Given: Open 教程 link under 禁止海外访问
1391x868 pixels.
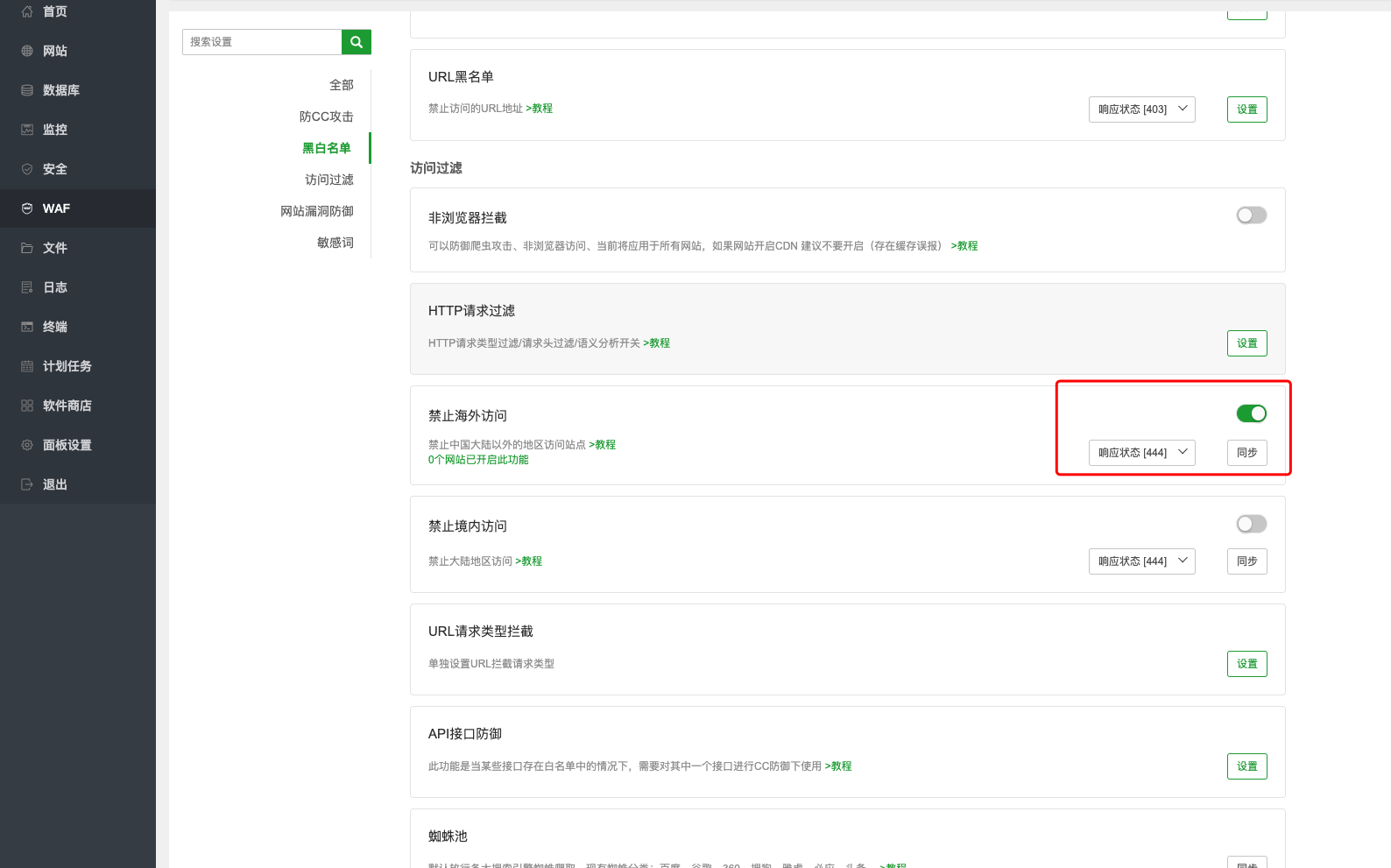Looking at the screenshot, I should (x=603, y=445).
